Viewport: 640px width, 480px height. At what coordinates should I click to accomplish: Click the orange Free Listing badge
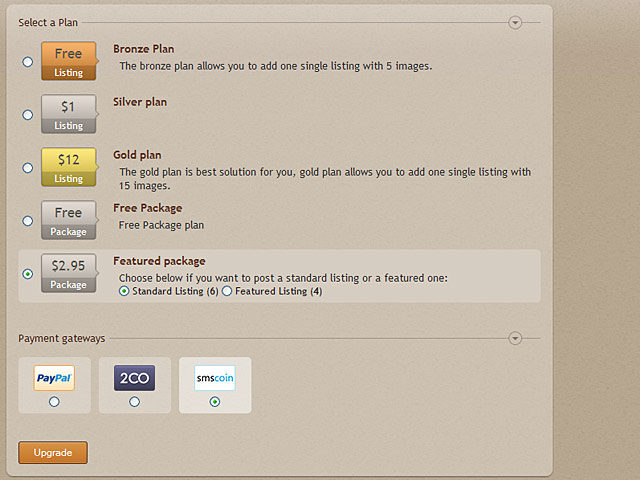point(69,61)
